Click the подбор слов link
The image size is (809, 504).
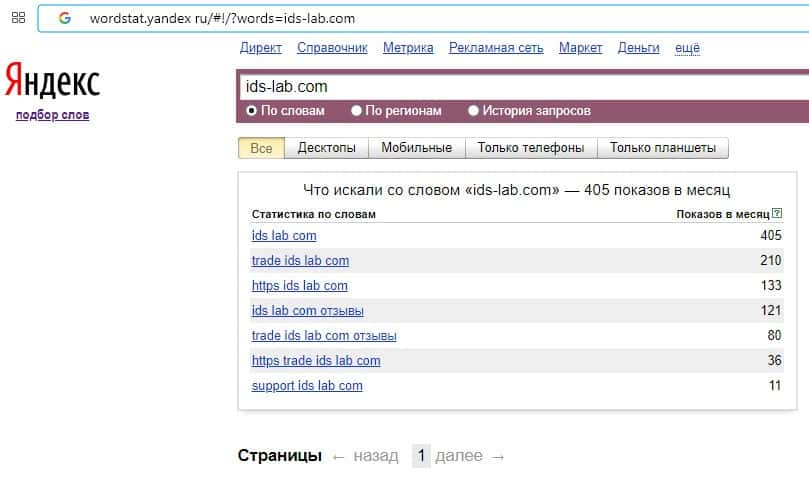52,115
